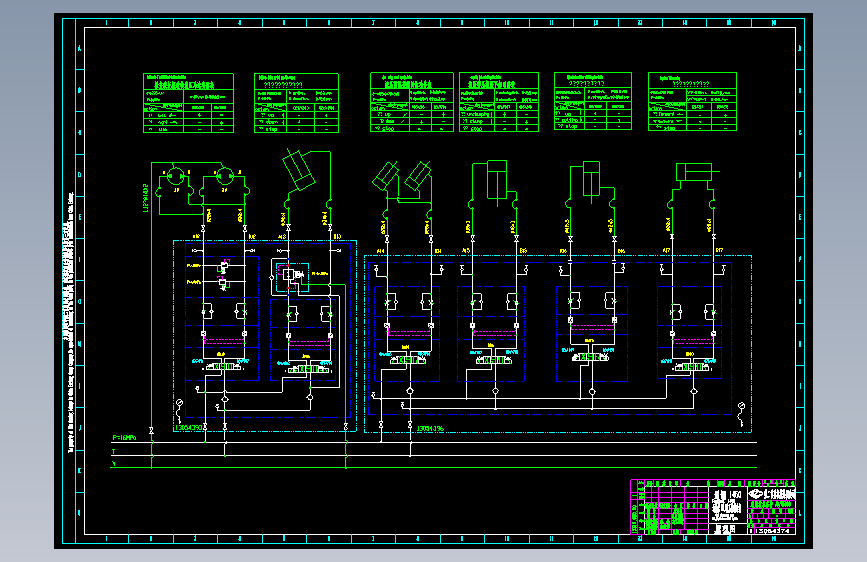Viewport: 867px width, 562px height.
Task: Pick the directional valve under ports A5/B5
Action: click(x=495, y=360)
